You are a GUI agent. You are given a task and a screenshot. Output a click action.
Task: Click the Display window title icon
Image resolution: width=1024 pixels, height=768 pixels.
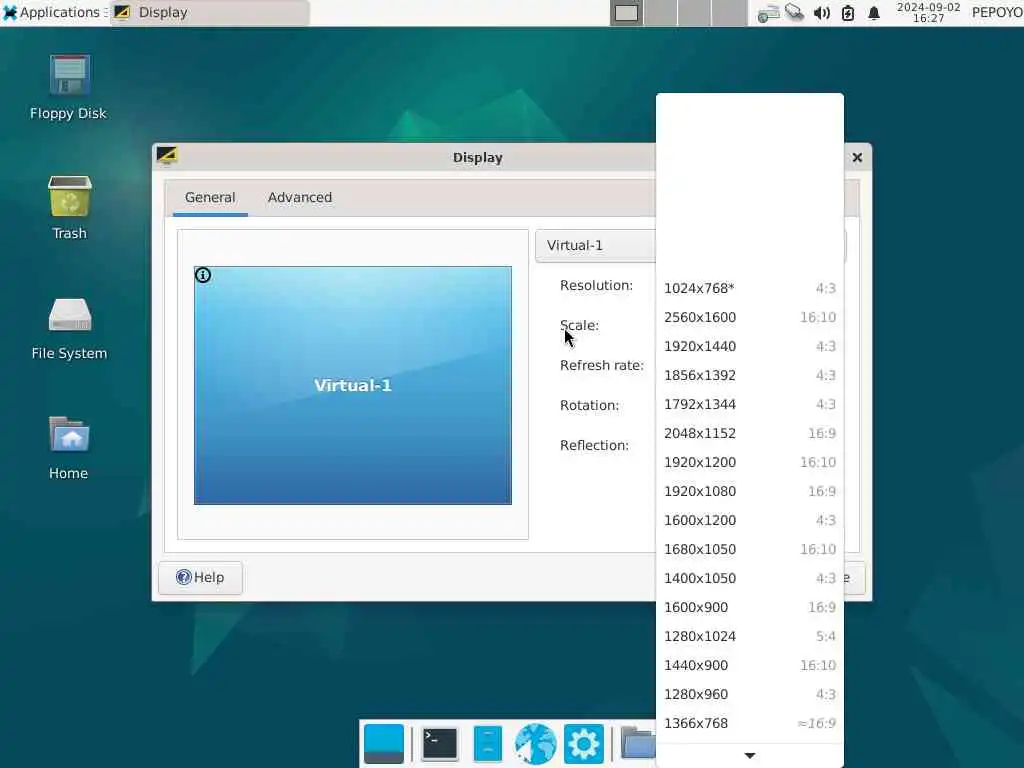point(167,155)
